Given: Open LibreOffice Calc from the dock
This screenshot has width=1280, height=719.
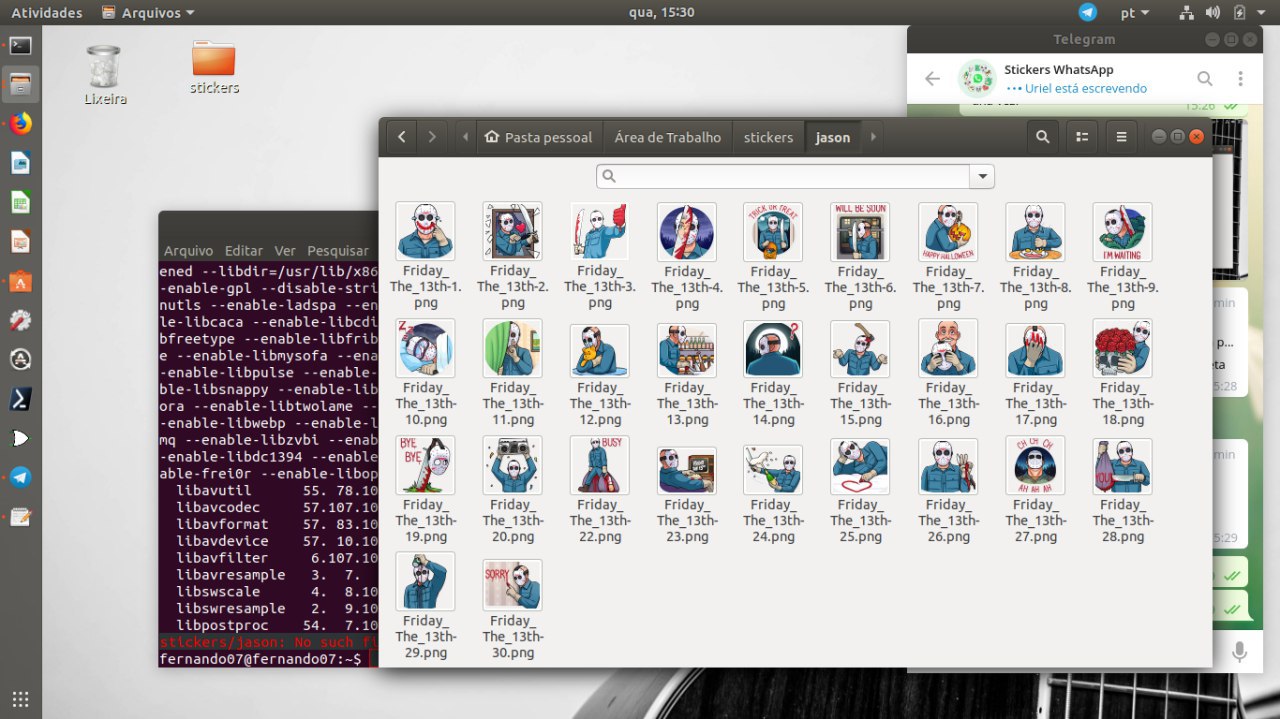Looking at the screenshot, I should coord(21,203).
